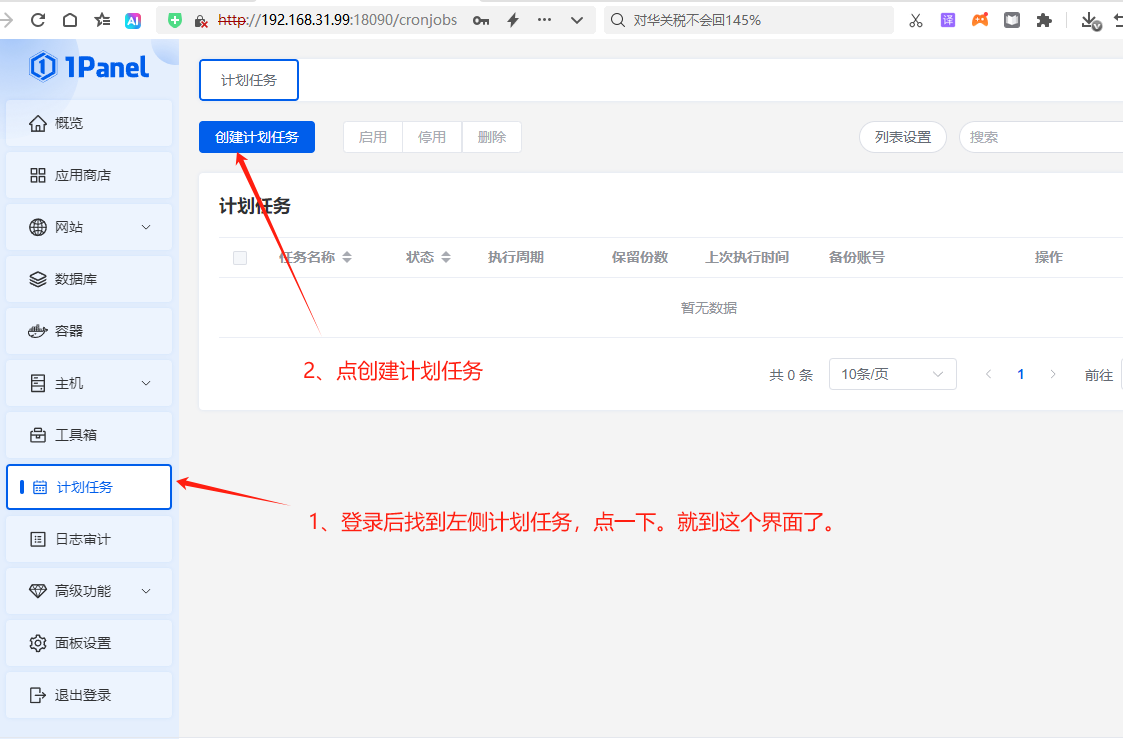
Task: Click the 执行周期 column header
Action: pyautogui.click(x=516, y=257)
